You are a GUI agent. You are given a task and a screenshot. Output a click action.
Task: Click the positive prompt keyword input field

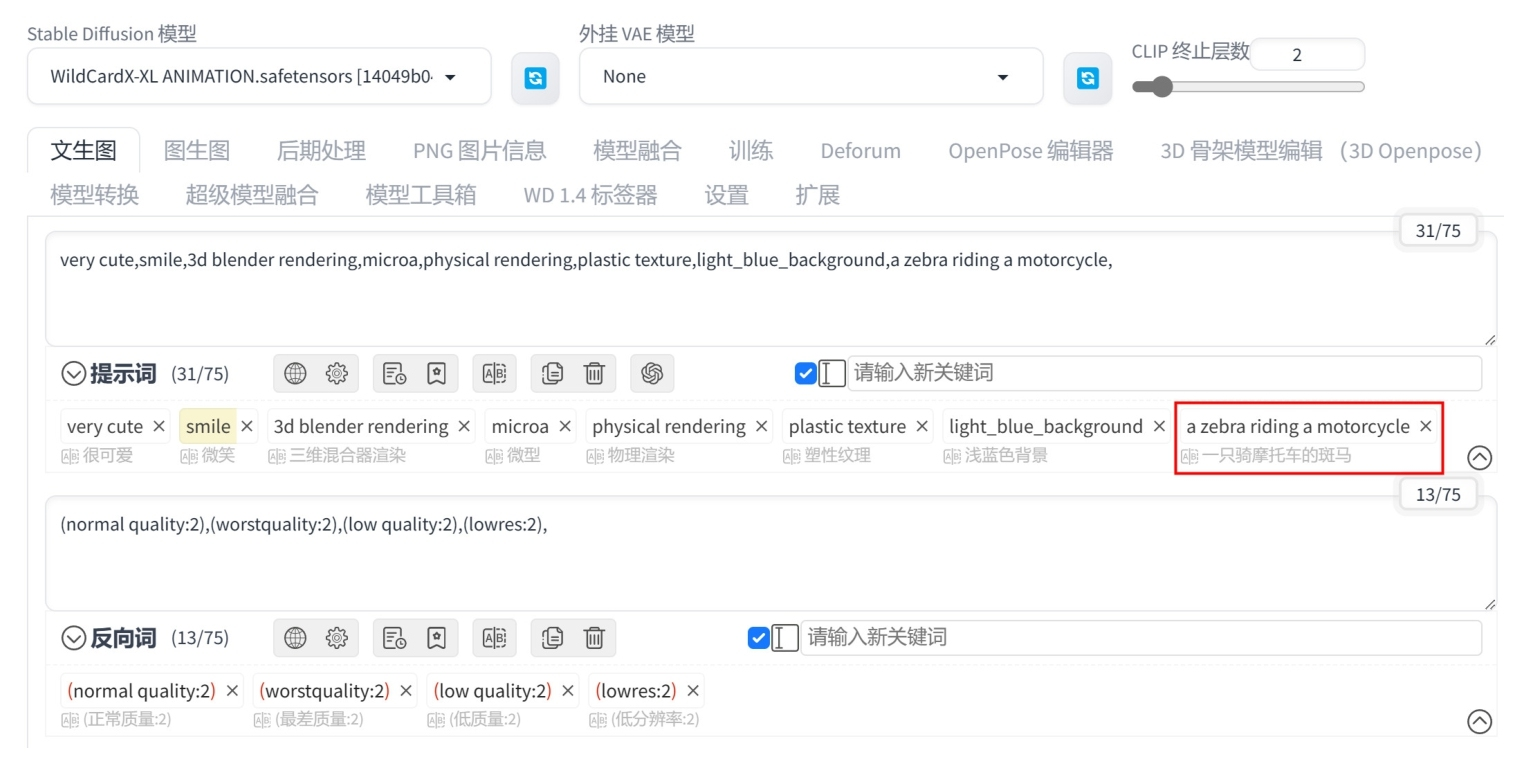click(x=1164, y=373)
